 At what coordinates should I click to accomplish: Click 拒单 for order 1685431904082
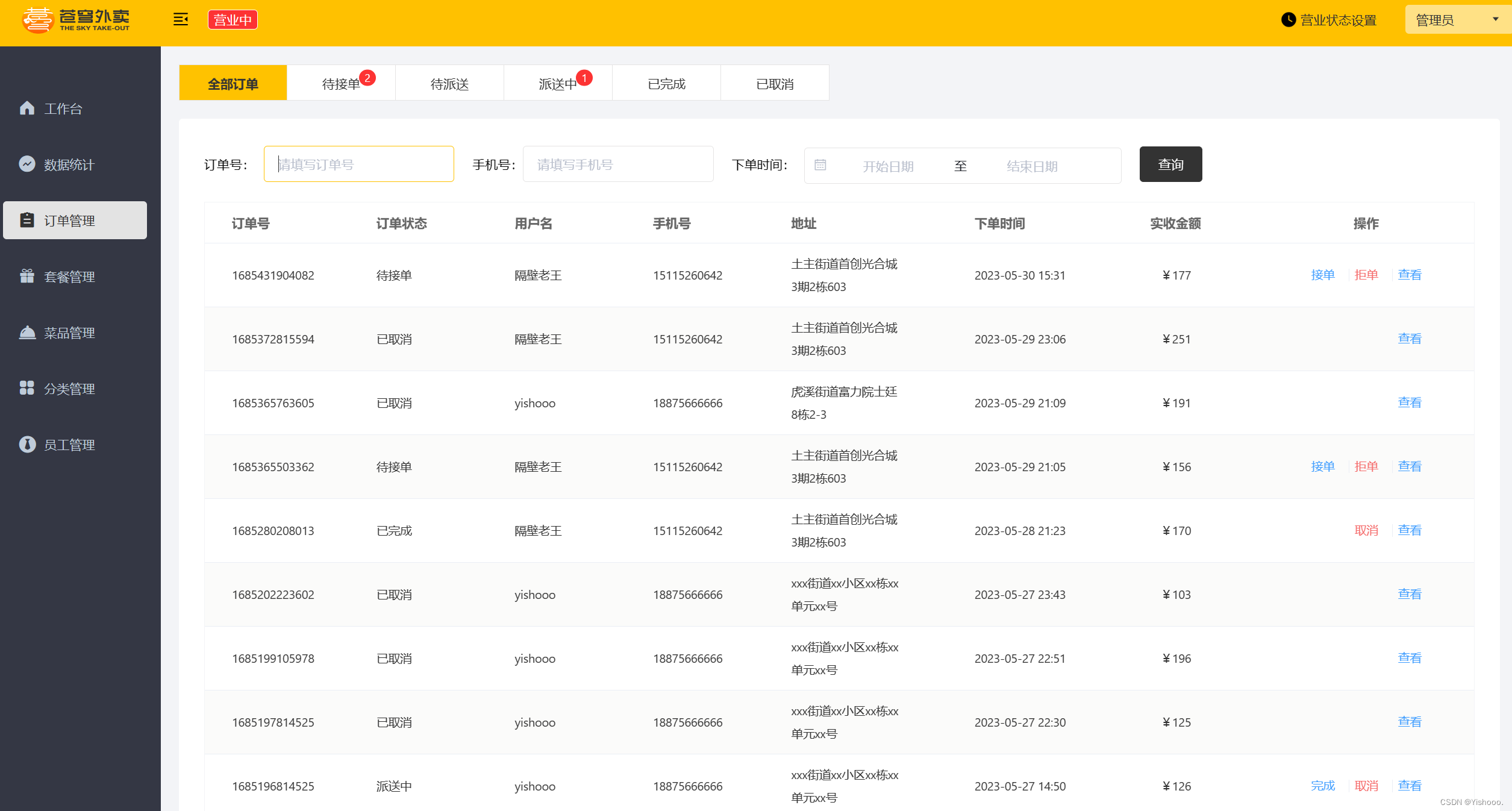(x=1366, y=275)
